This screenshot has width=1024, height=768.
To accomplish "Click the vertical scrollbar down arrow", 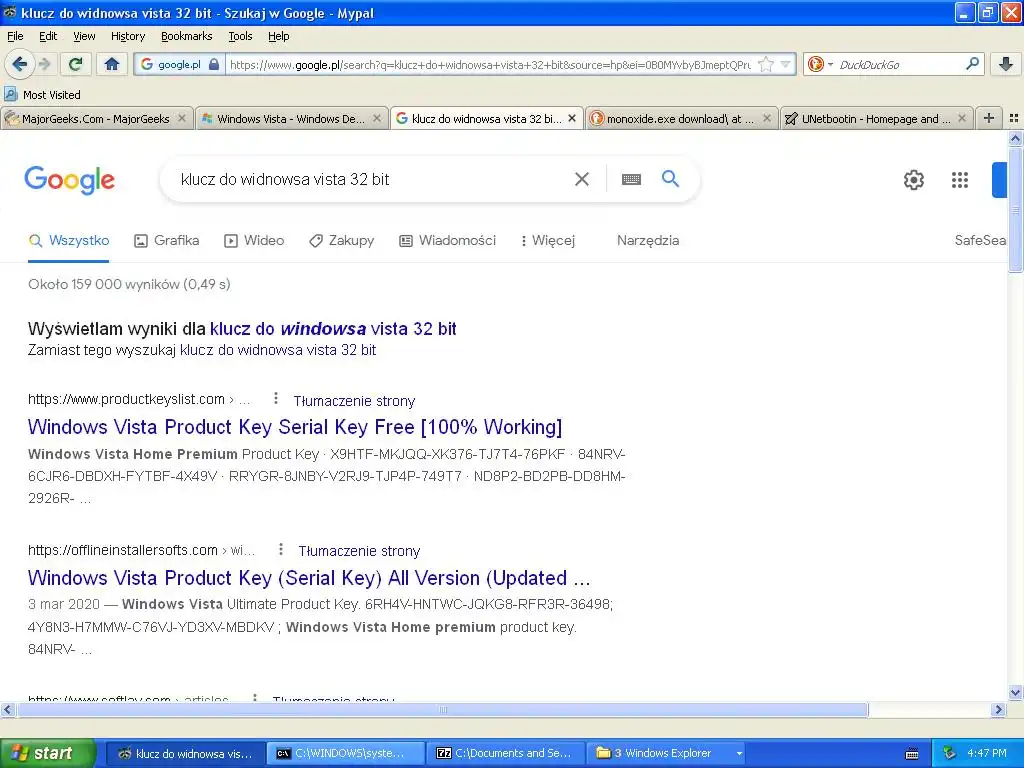I will [x=1015, y=692].
